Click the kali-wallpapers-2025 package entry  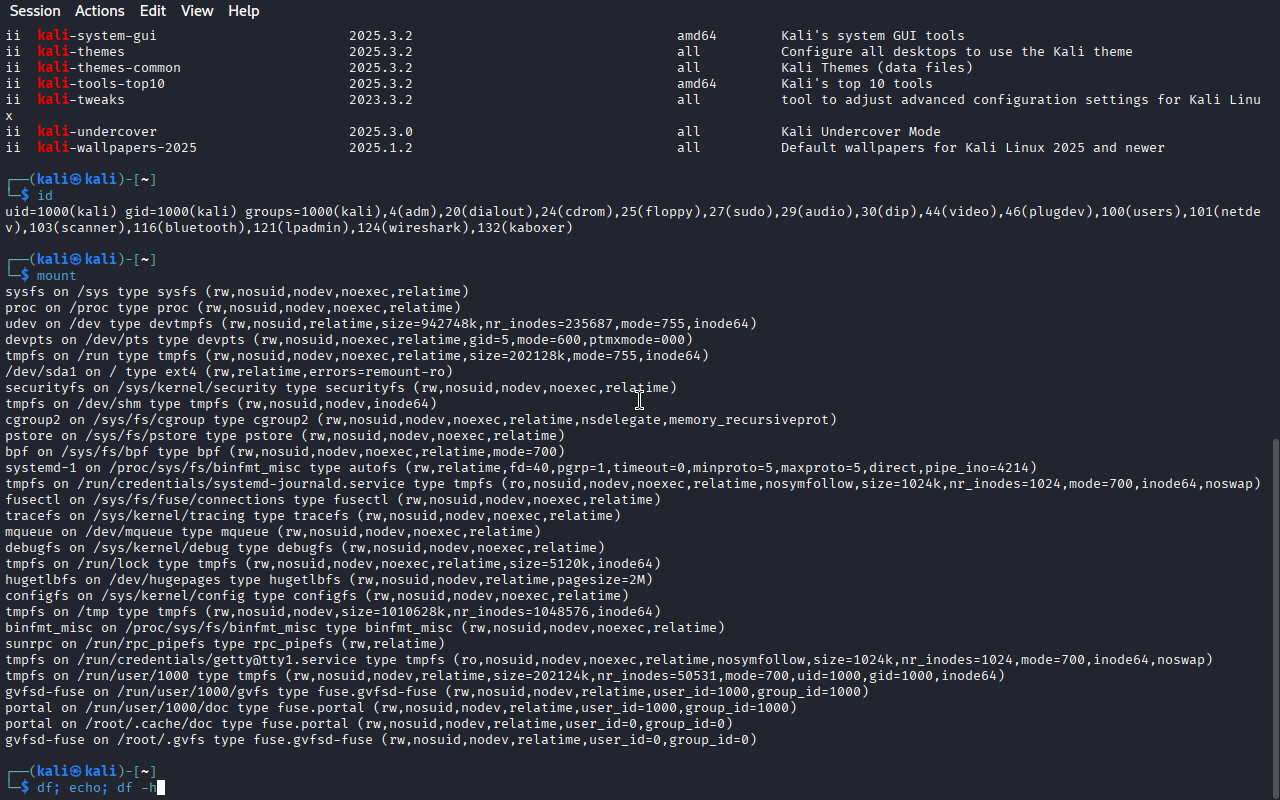(x=117, y=148)
